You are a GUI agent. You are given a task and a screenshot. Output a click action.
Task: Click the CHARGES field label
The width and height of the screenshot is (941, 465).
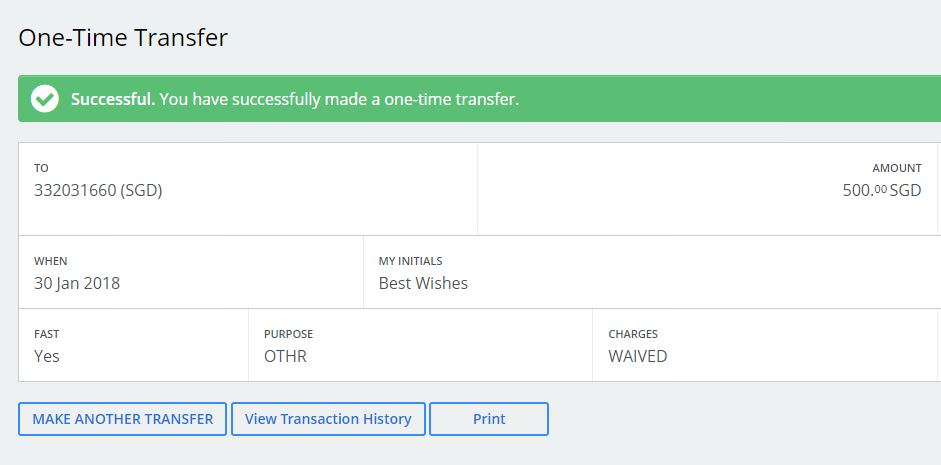[x=633, y=334]
